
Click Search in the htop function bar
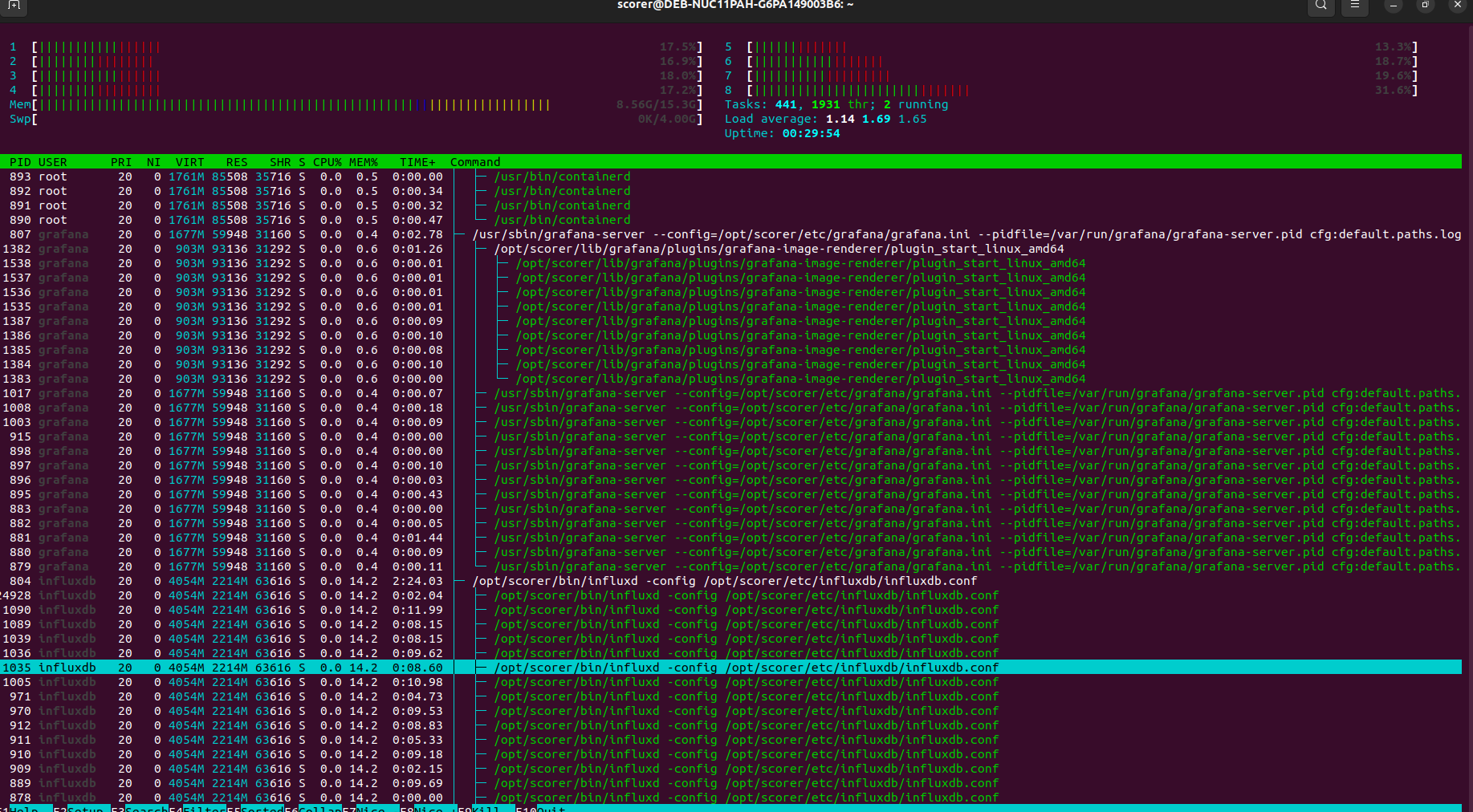click(146, 809)
